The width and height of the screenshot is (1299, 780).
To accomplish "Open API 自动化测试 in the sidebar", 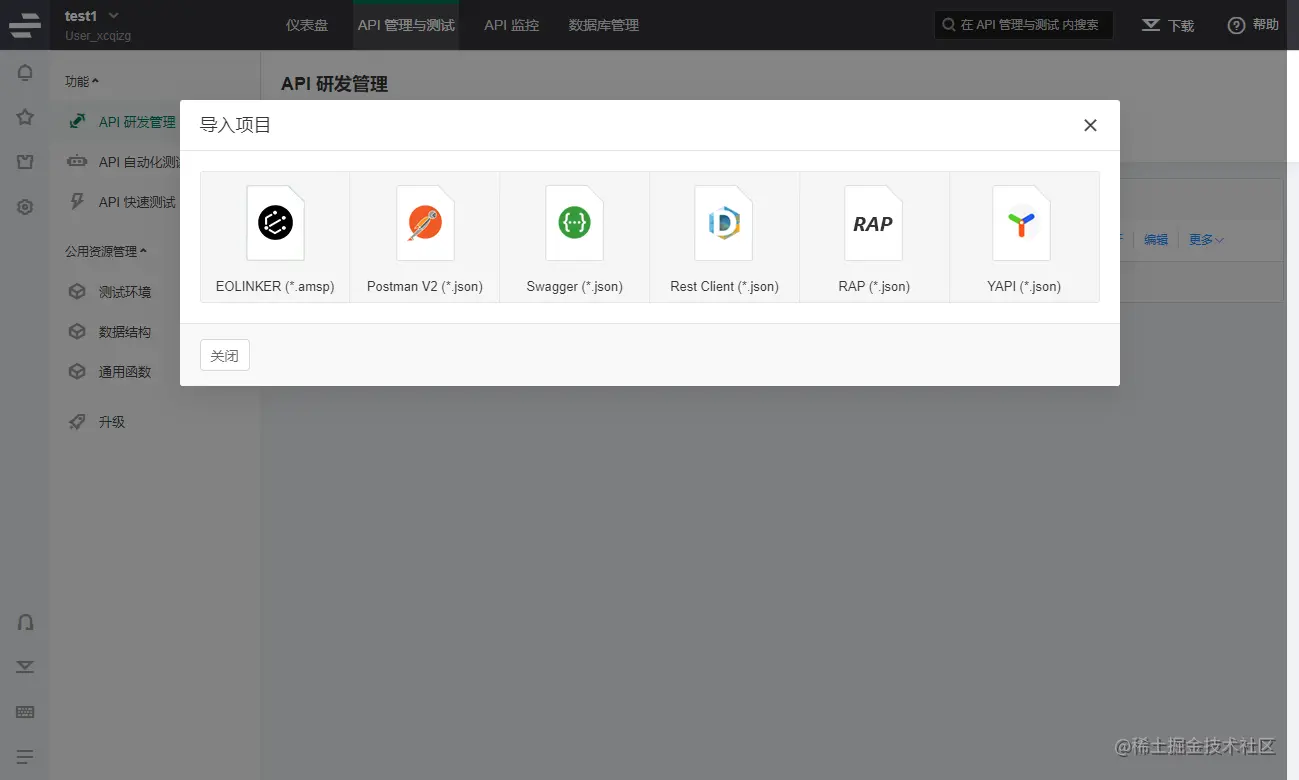I will pyautogui.click(x=140, y=162).
